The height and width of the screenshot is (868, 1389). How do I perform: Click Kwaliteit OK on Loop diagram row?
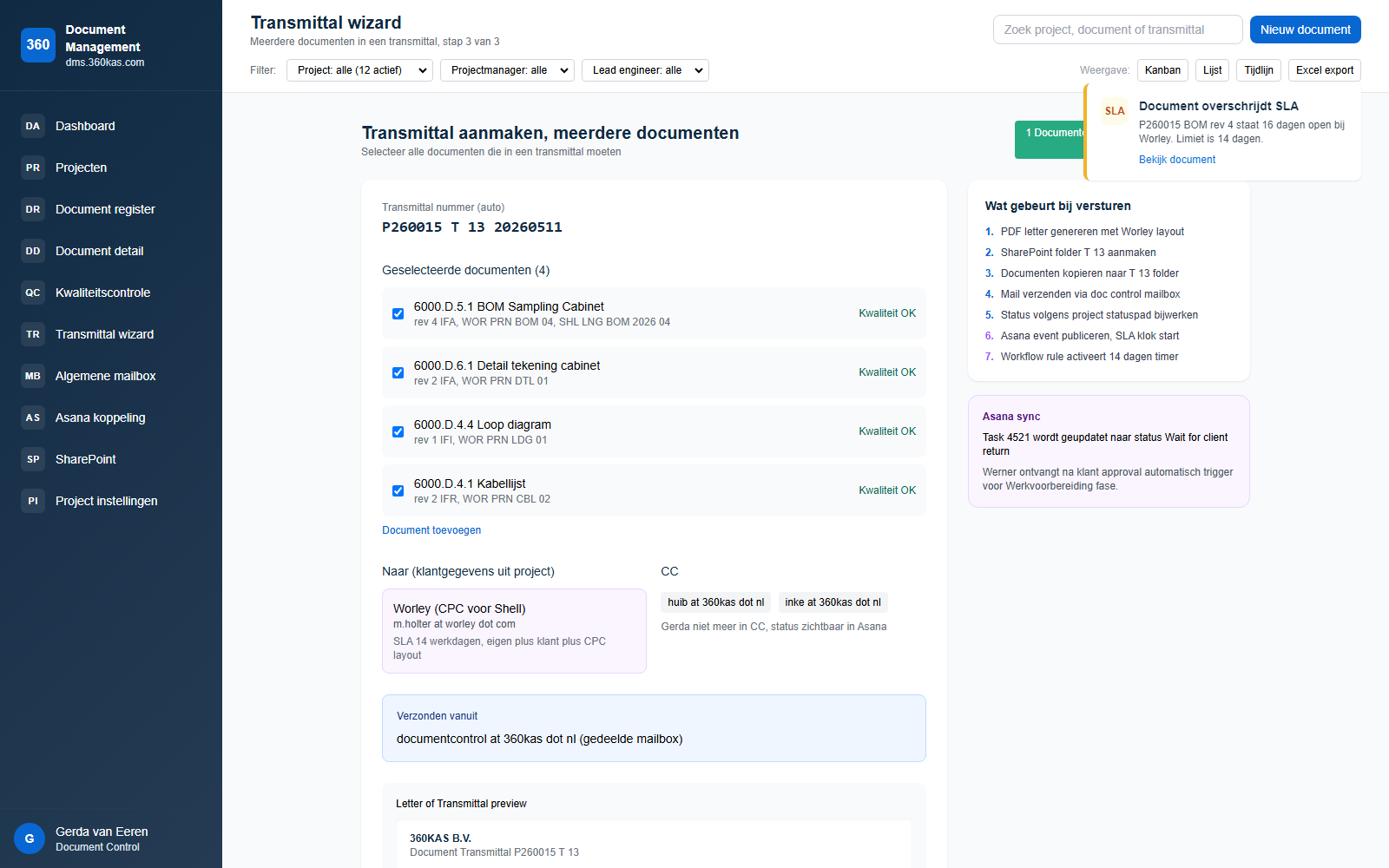click(887, 431)
